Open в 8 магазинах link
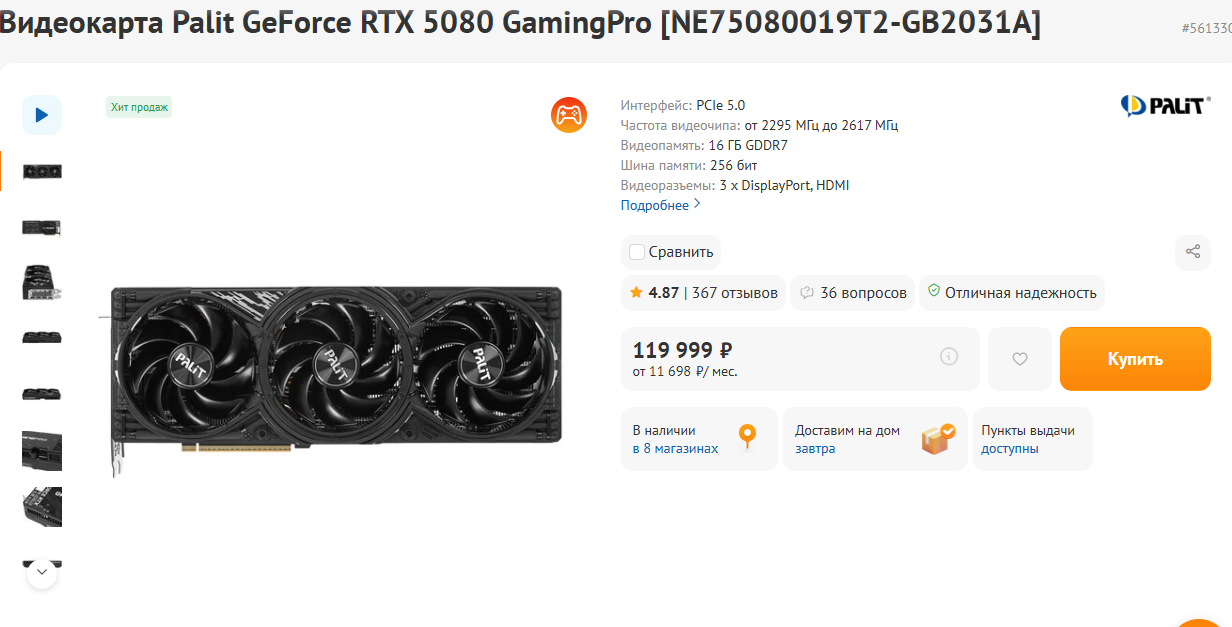The width and height of the screenshot is (1232, 627). pyautogui.click(x=675, y=449)
